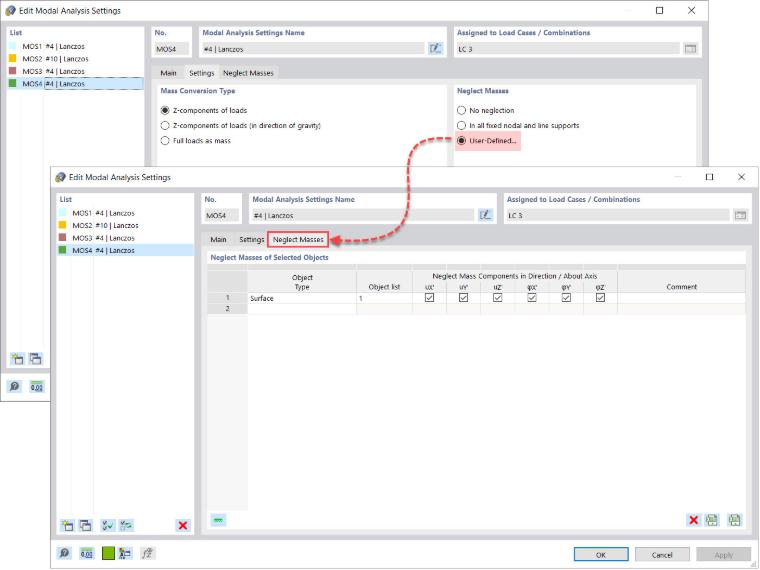Click help search icon in back window footer
This screenshot has height=570, width=760.
point(15,386)
